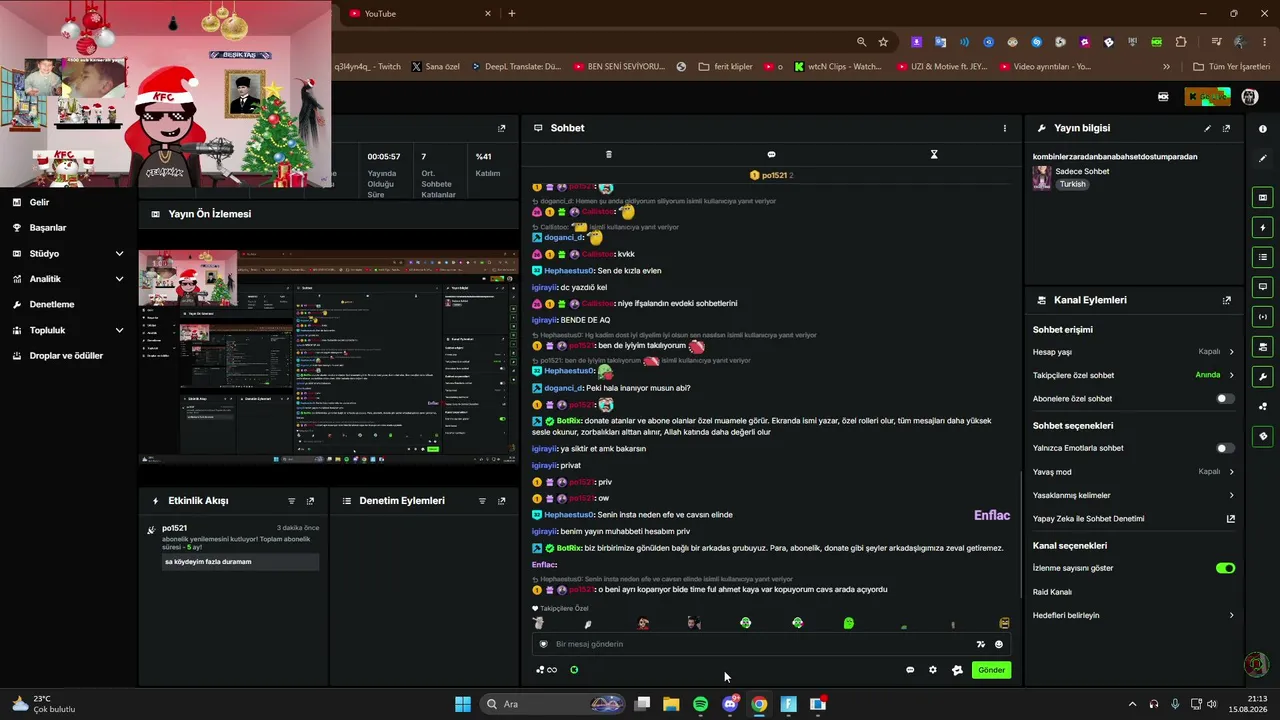Pop out the Yayın bilgisi panel
Image resolution: width=1280 pixels, height=720 pixels.
1227,128
